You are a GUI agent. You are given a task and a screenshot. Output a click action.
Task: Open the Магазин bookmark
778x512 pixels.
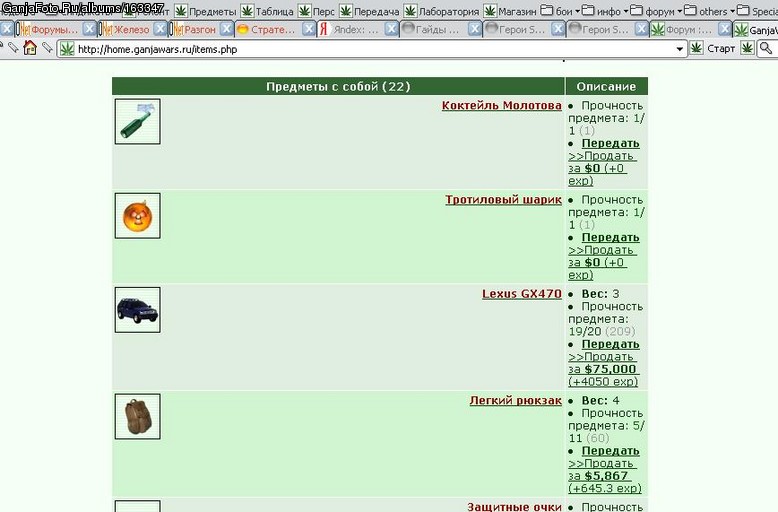point(511,11)
